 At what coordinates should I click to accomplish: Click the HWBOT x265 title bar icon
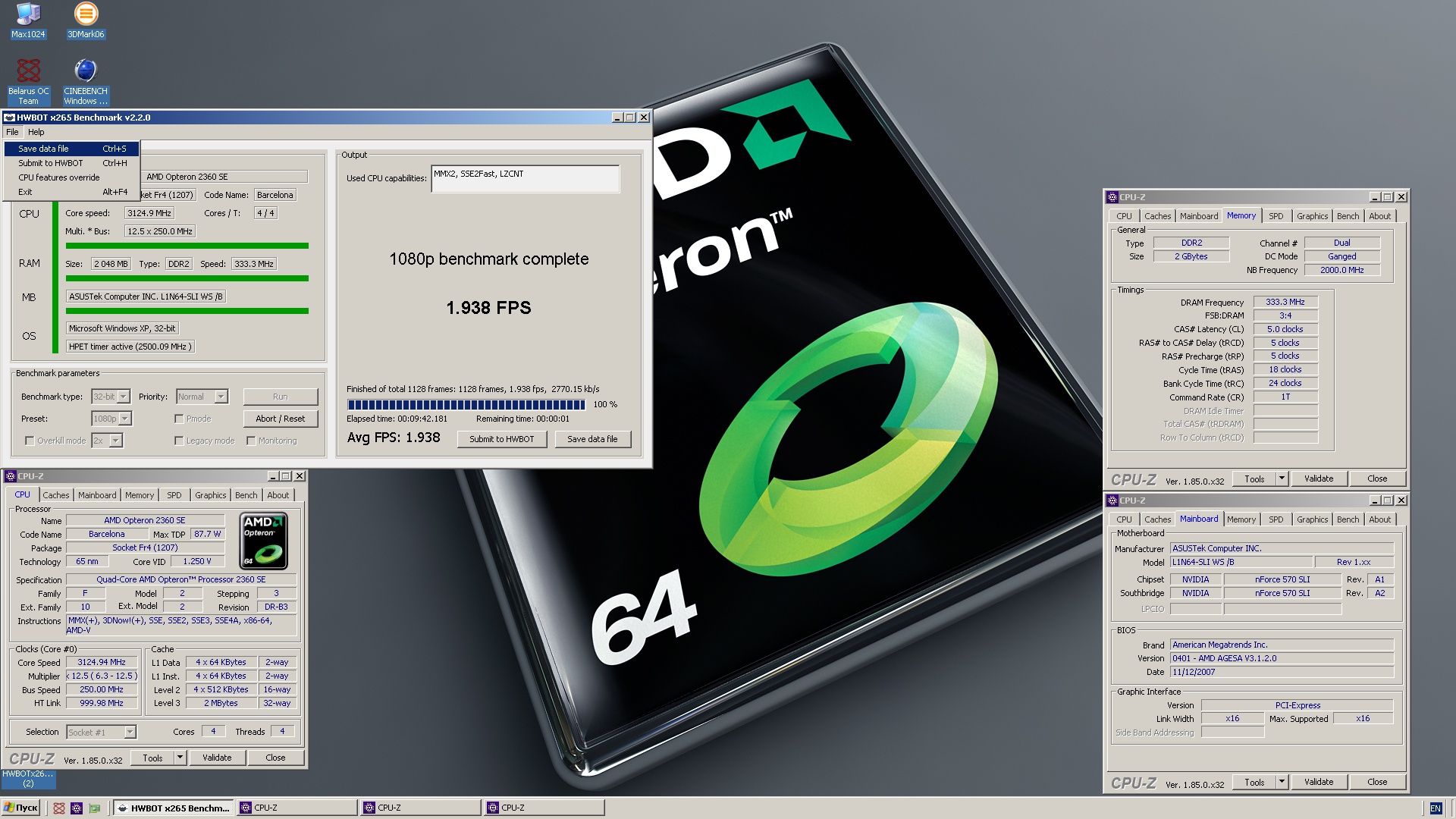[9, 118]
